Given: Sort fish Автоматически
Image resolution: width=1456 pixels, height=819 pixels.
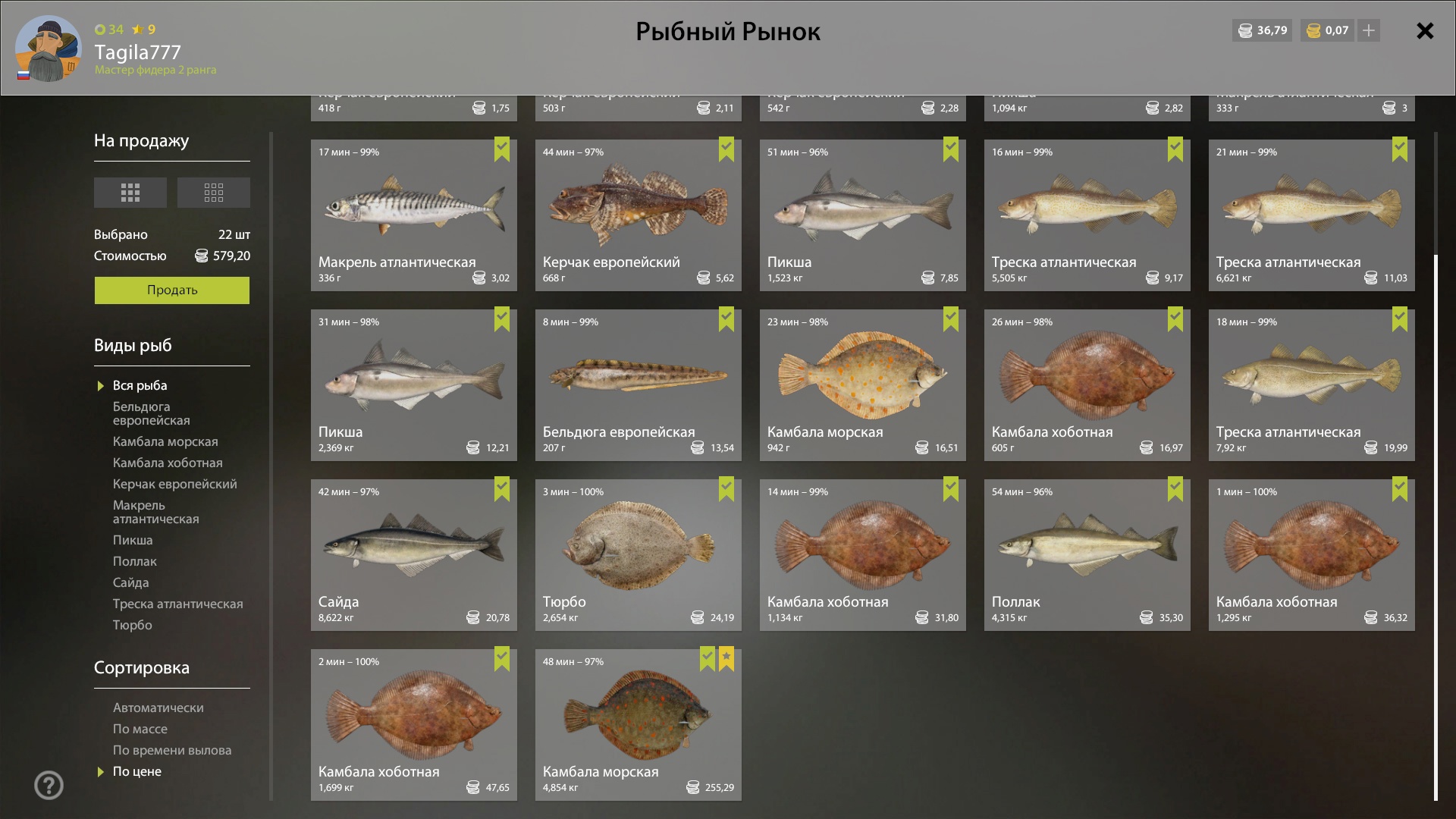Looking at the screenshot, I should tap(158, 708).
